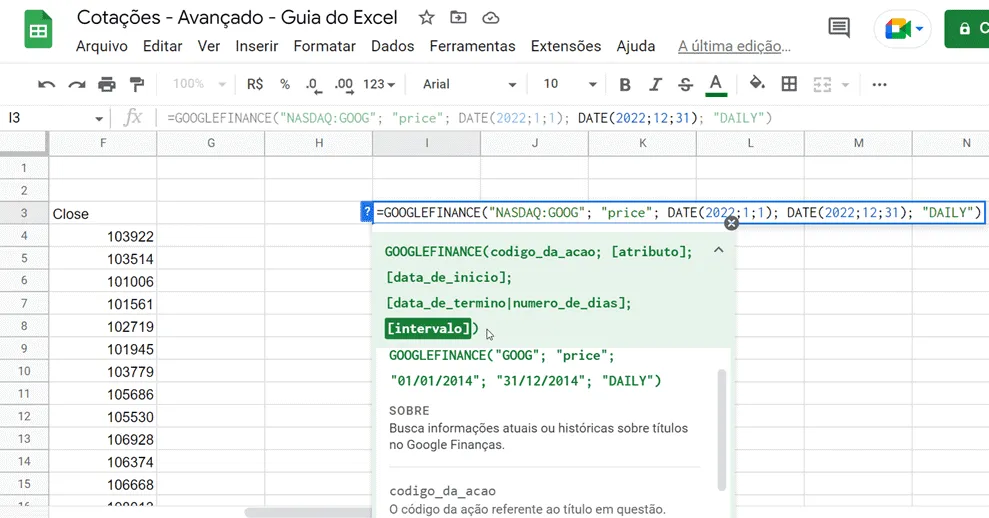Open the Extensões menu
This screenshot has height=518, width=989.
tap(566, 46)
